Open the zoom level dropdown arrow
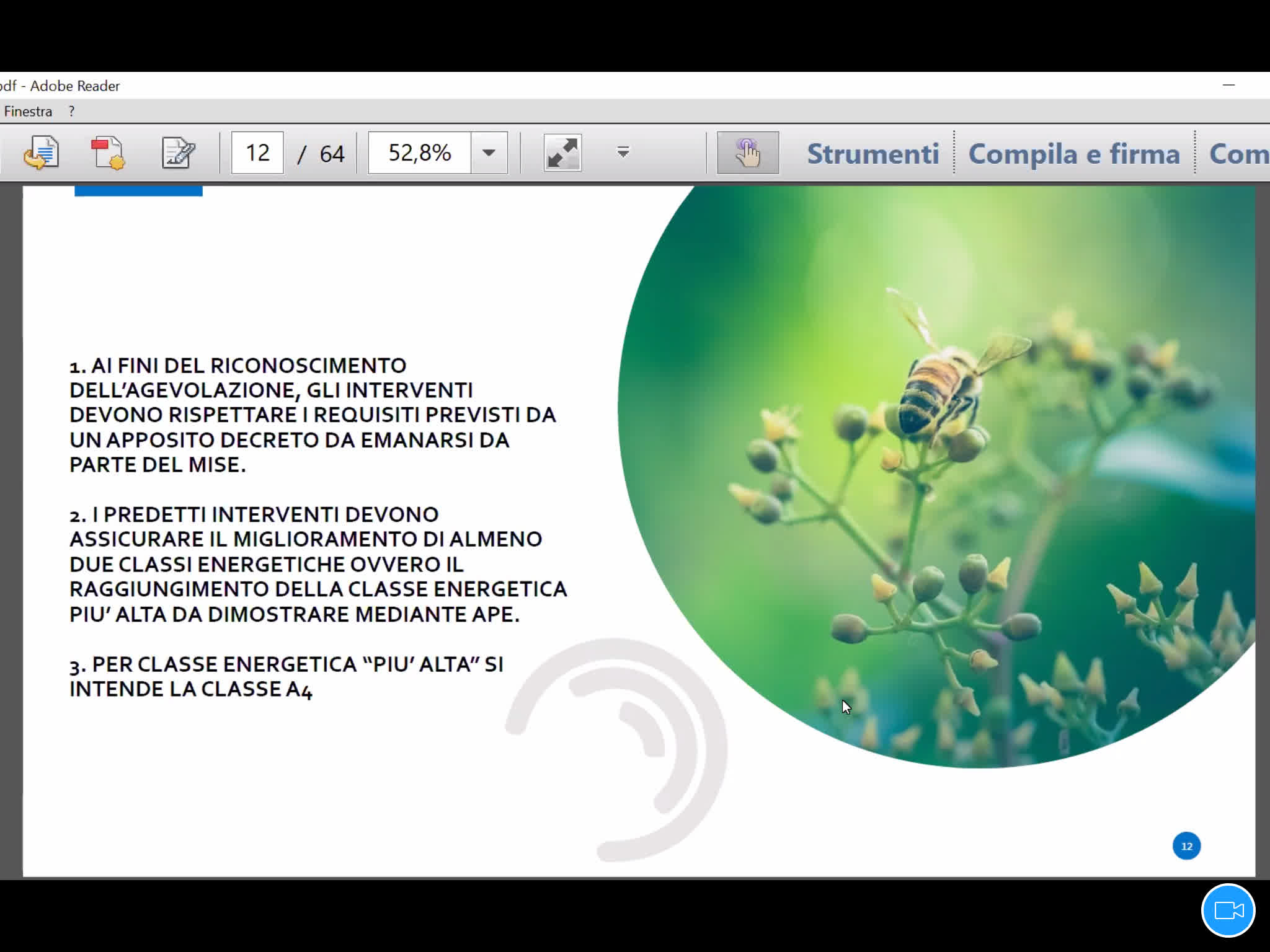This screenshot has height=952, width=1270. pyautogui.click(x=489, y=152)
